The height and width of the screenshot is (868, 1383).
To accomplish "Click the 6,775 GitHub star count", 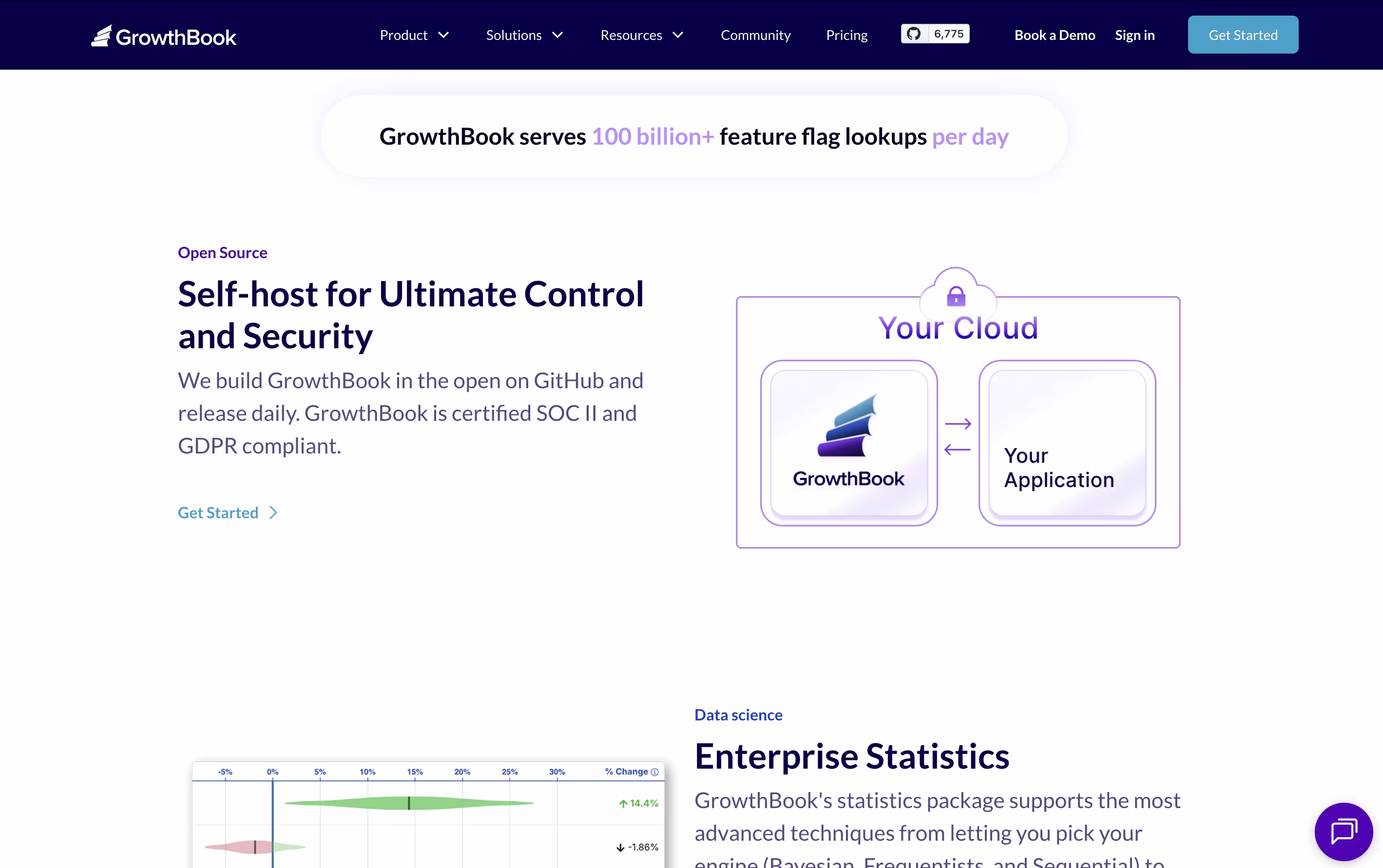I will pyautogui.click(x=948, y=34).
